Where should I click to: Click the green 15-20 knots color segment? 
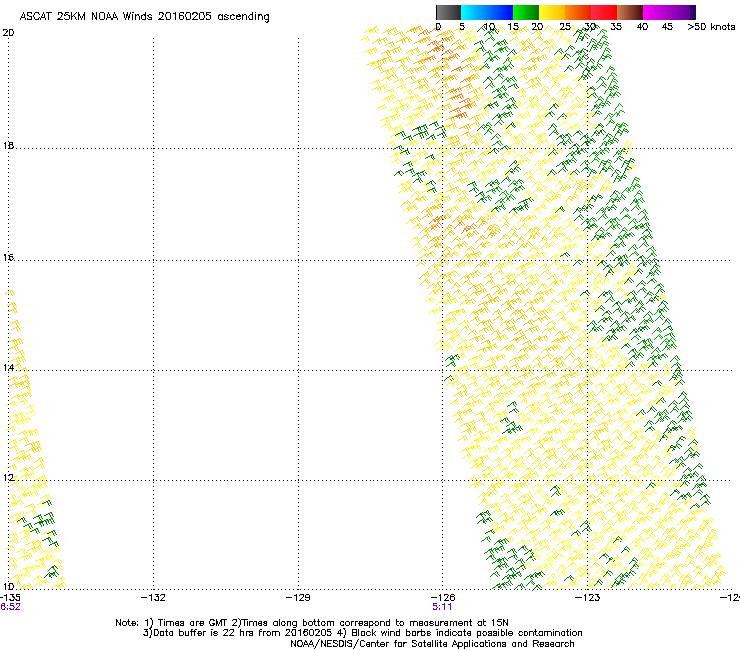(x=526, y=12)
